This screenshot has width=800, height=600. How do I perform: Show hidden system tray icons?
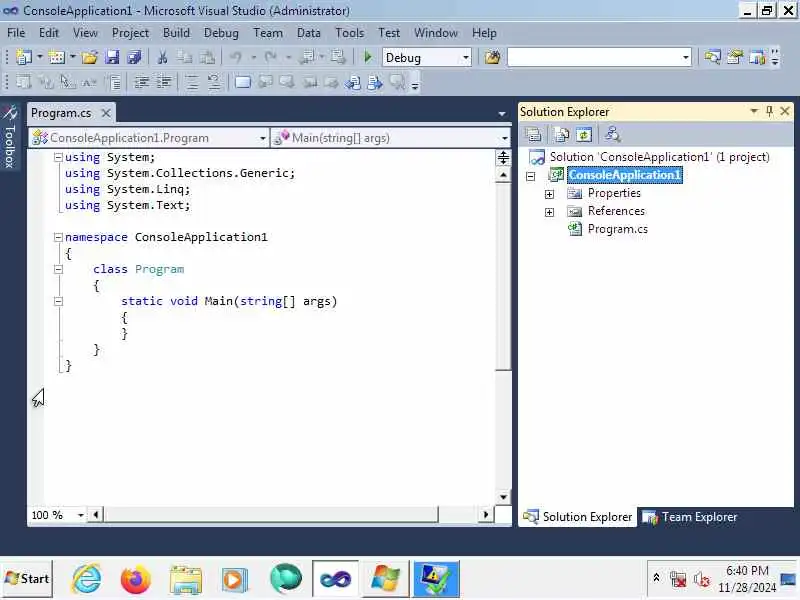click(x=656, y=578)
